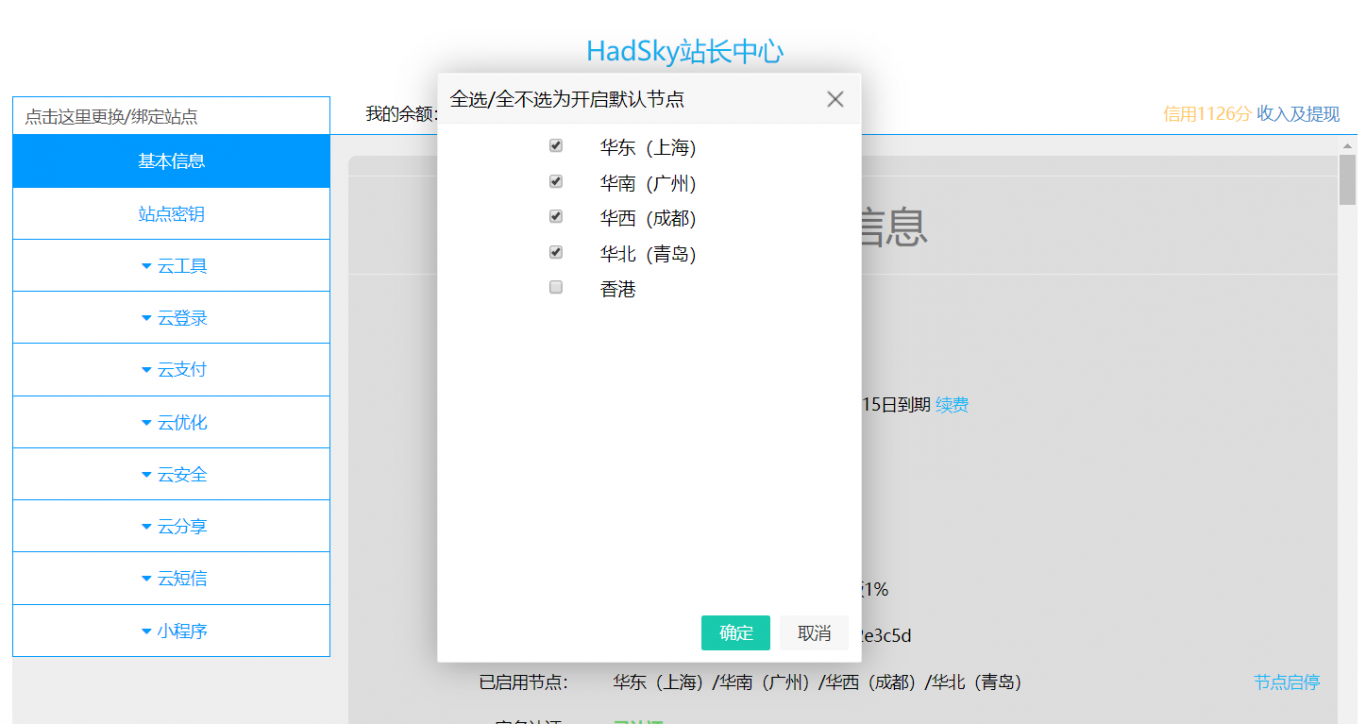This screenshot has width=1366, height=724.
Task: Toggle the 华北（青岛）node checkbox
Action: 556,252
